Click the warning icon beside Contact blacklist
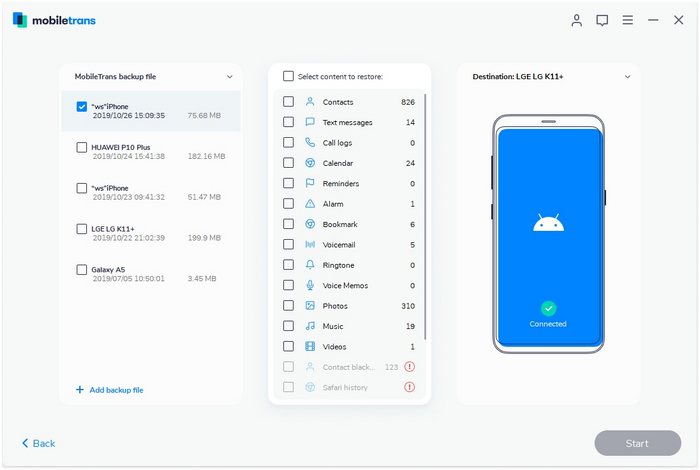 click(x=409, y=366)
